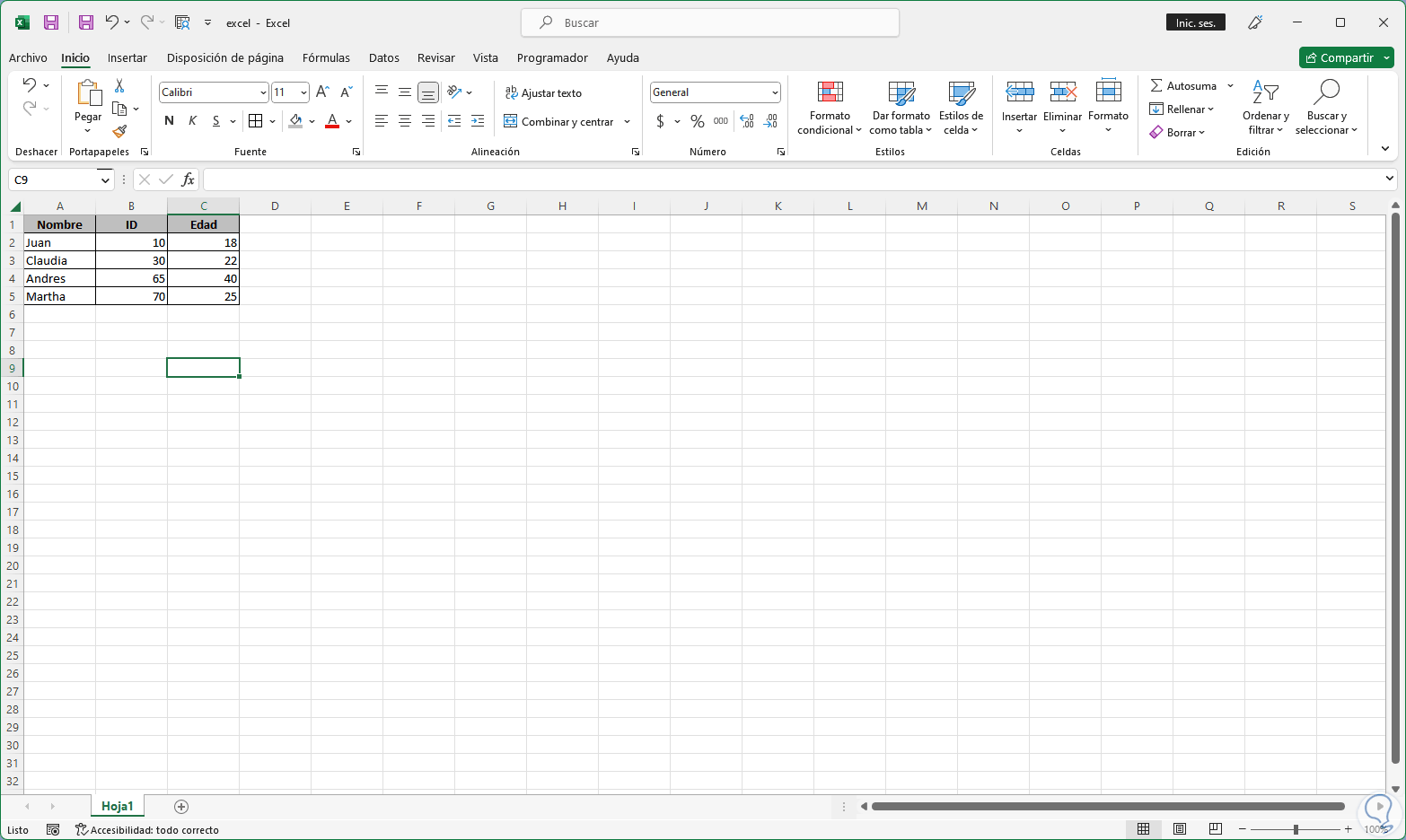
Task: Open Borrar clear dropdown
Action: pyautogui.click(x=1178, y=133)
